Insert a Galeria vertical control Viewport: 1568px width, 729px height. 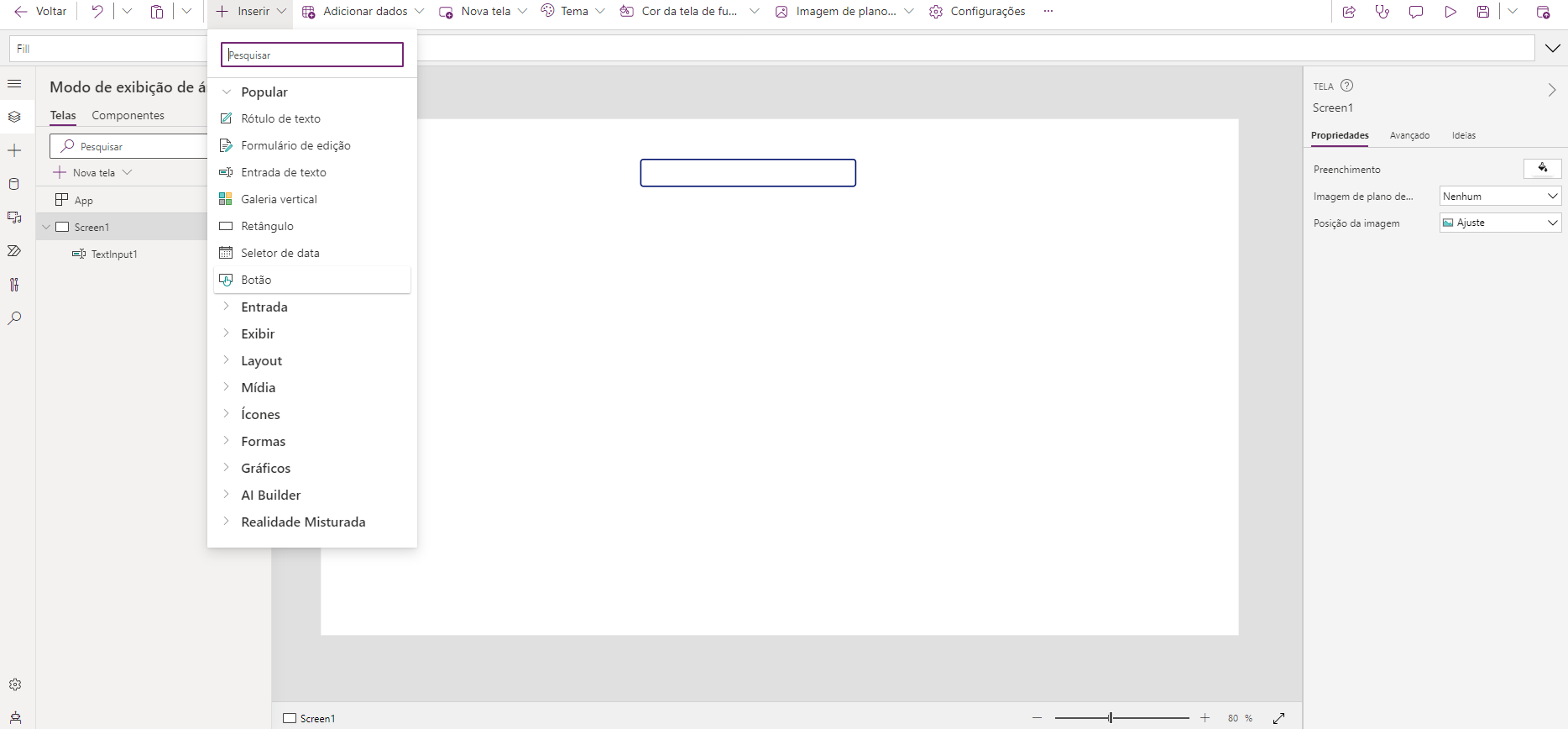point(312,199)
